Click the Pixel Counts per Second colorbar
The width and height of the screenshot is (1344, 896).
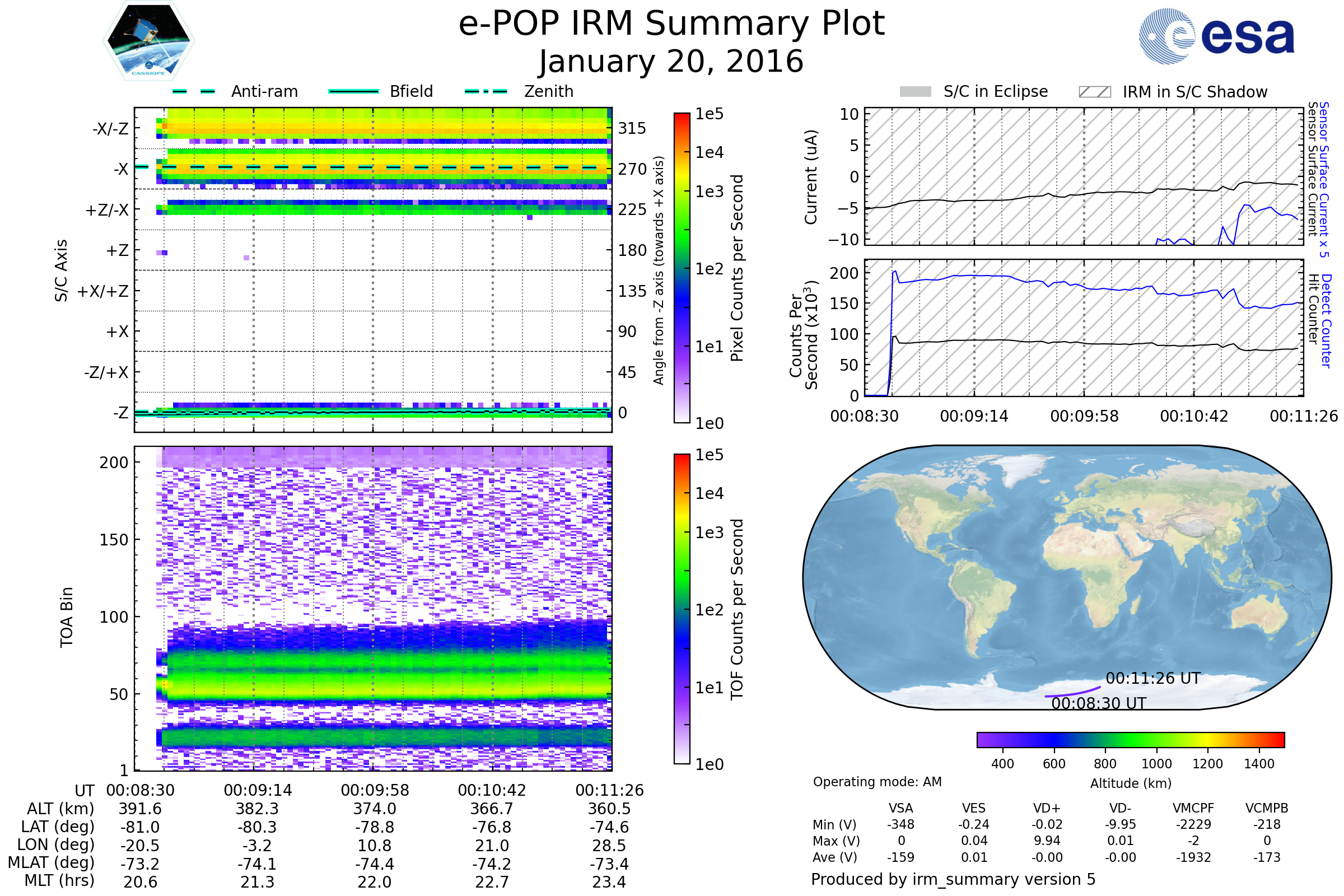pyautogui.click(x=682, y=268)
